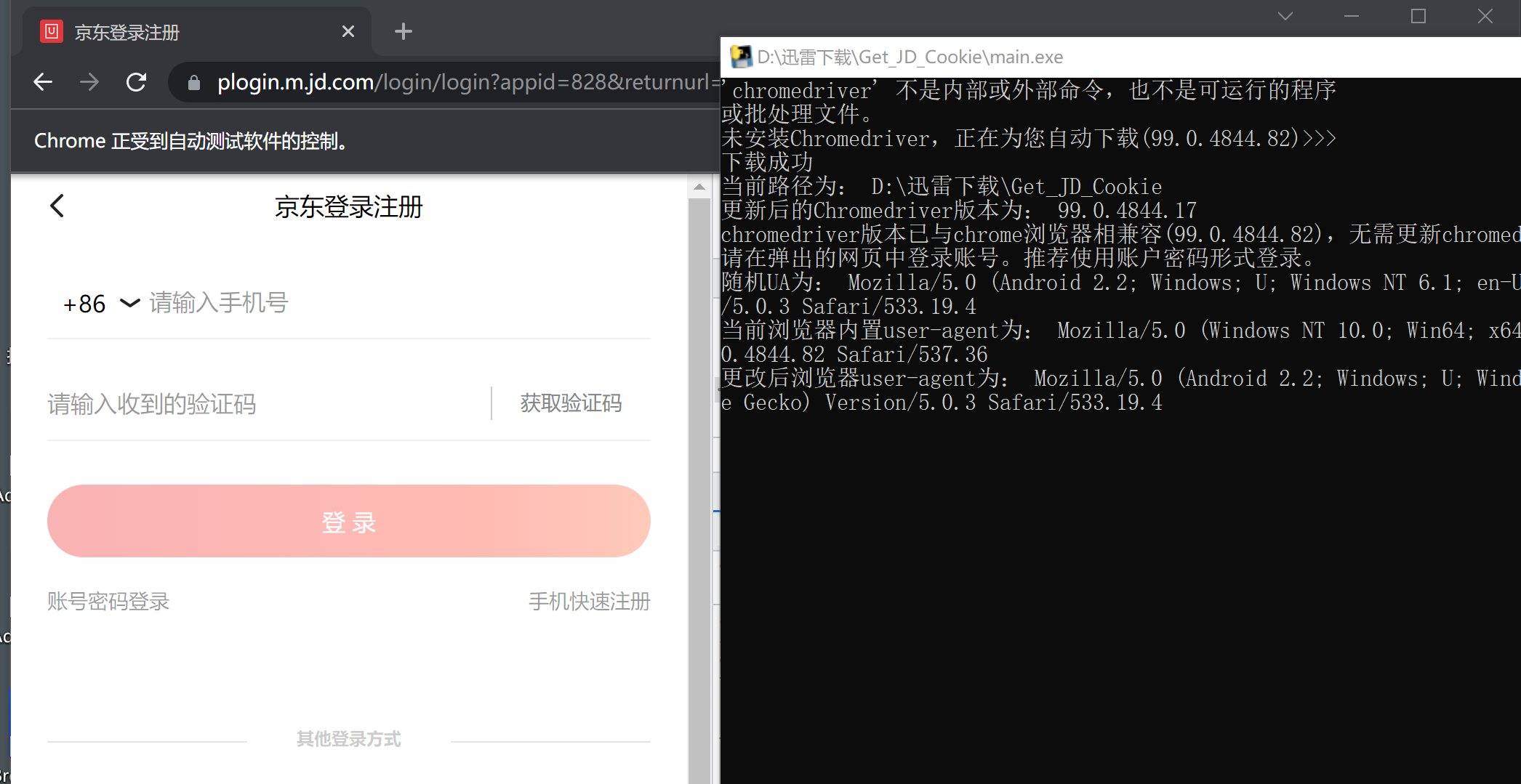This screenshot has width=1521, height=784.
Task: Click the pink 登录 button
Action: coord(348,521)
